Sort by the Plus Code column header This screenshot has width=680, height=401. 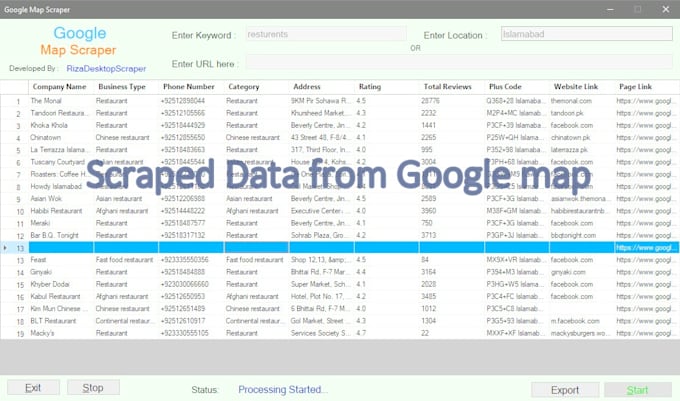click(x=517, y=87)
